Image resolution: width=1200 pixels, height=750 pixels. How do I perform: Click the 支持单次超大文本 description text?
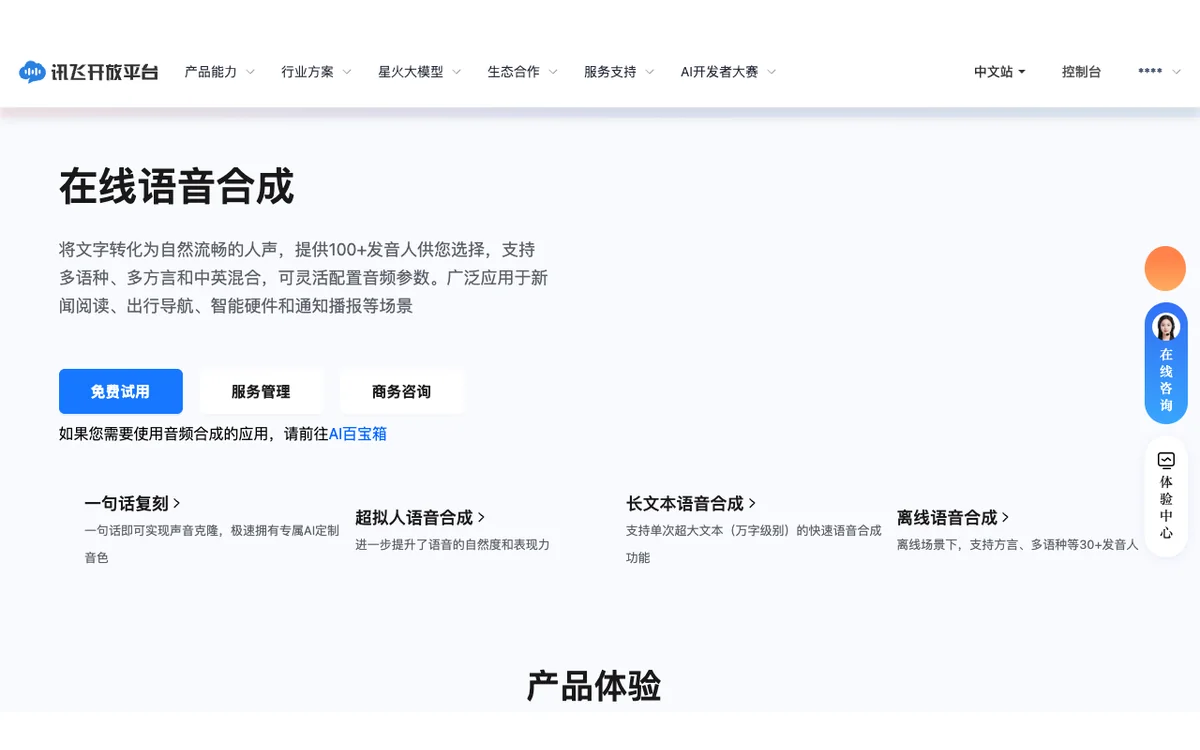[x=754, y=543]
